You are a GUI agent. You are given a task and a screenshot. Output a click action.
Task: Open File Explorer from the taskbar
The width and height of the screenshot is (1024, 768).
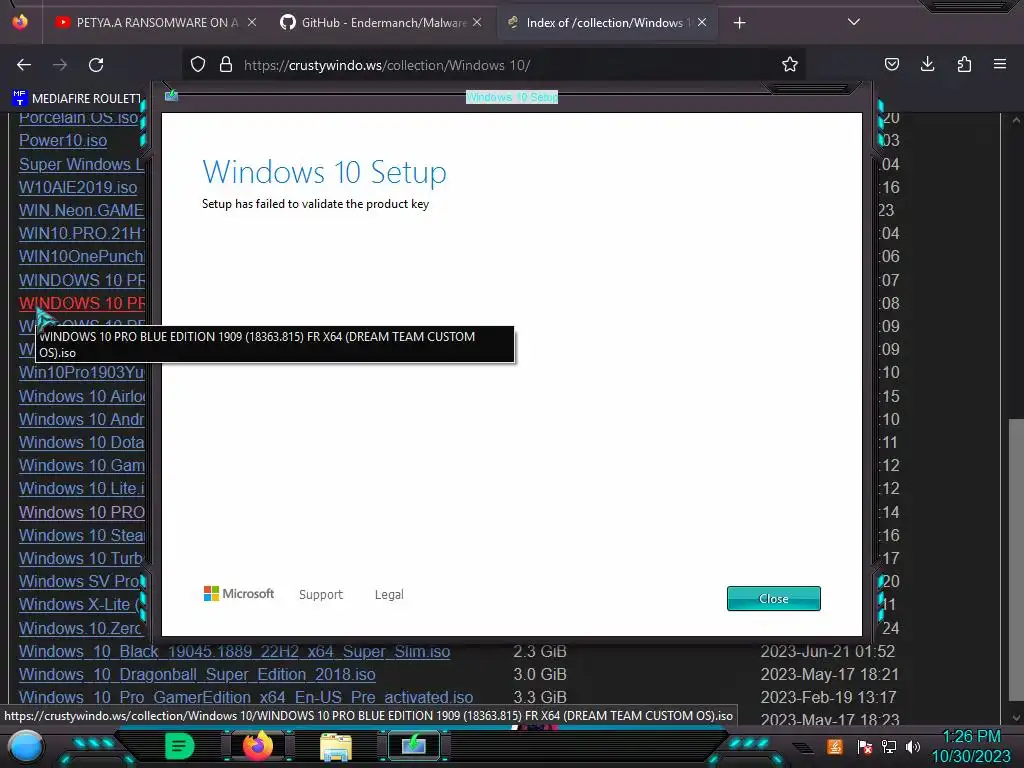[x=336, y=746]
